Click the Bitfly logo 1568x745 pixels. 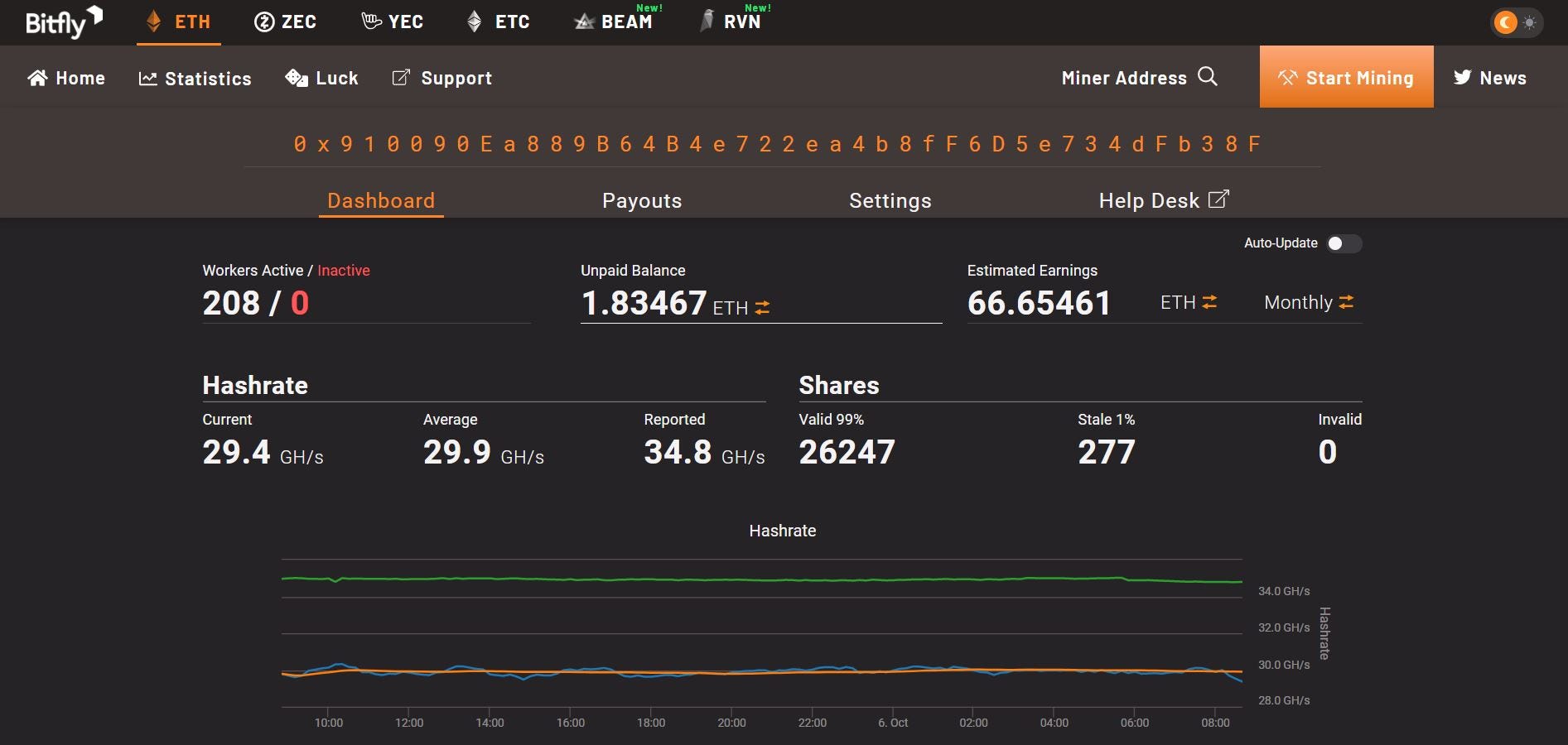click(x=64, y=22)
